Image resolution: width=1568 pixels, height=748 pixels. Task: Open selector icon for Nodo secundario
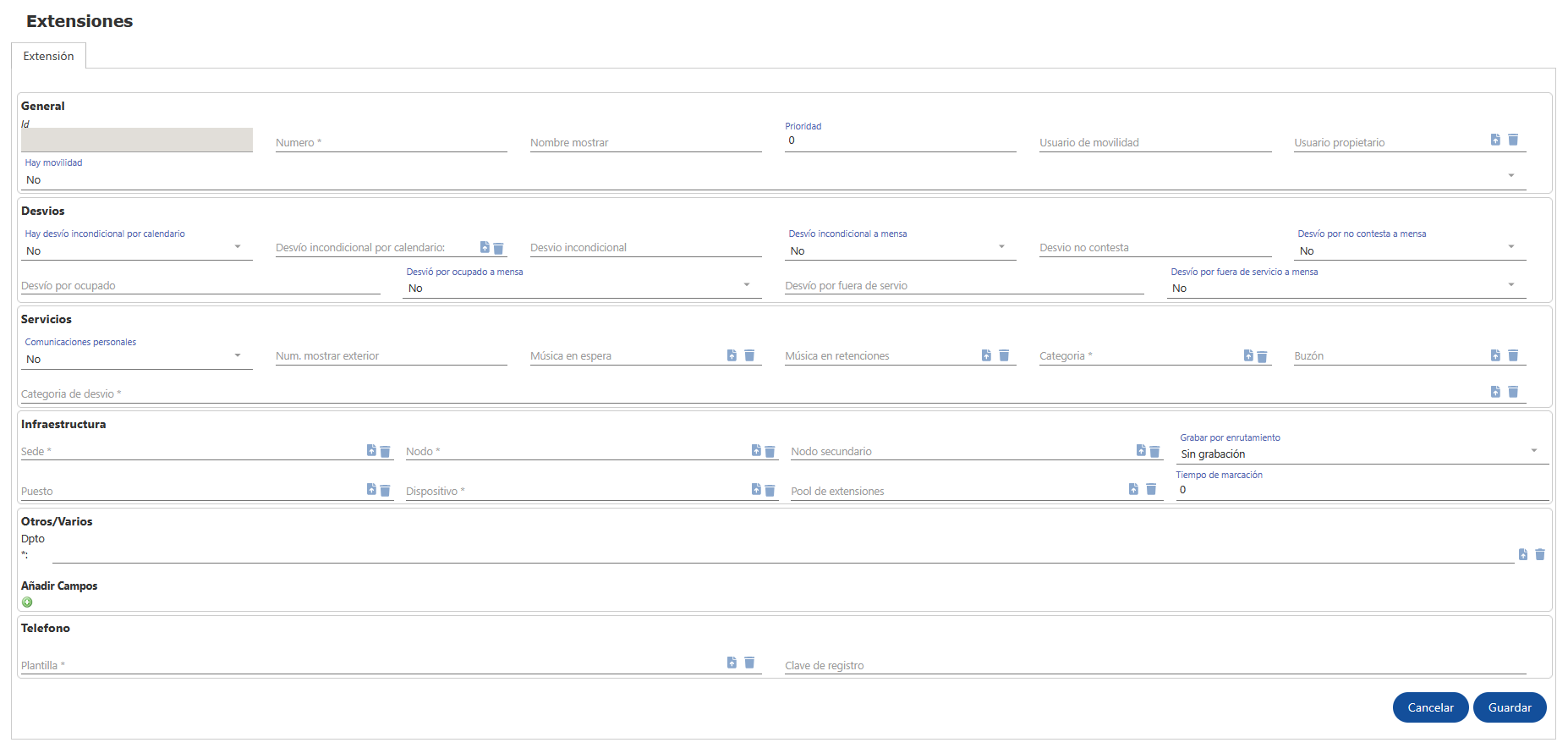tap(1141, 450)
